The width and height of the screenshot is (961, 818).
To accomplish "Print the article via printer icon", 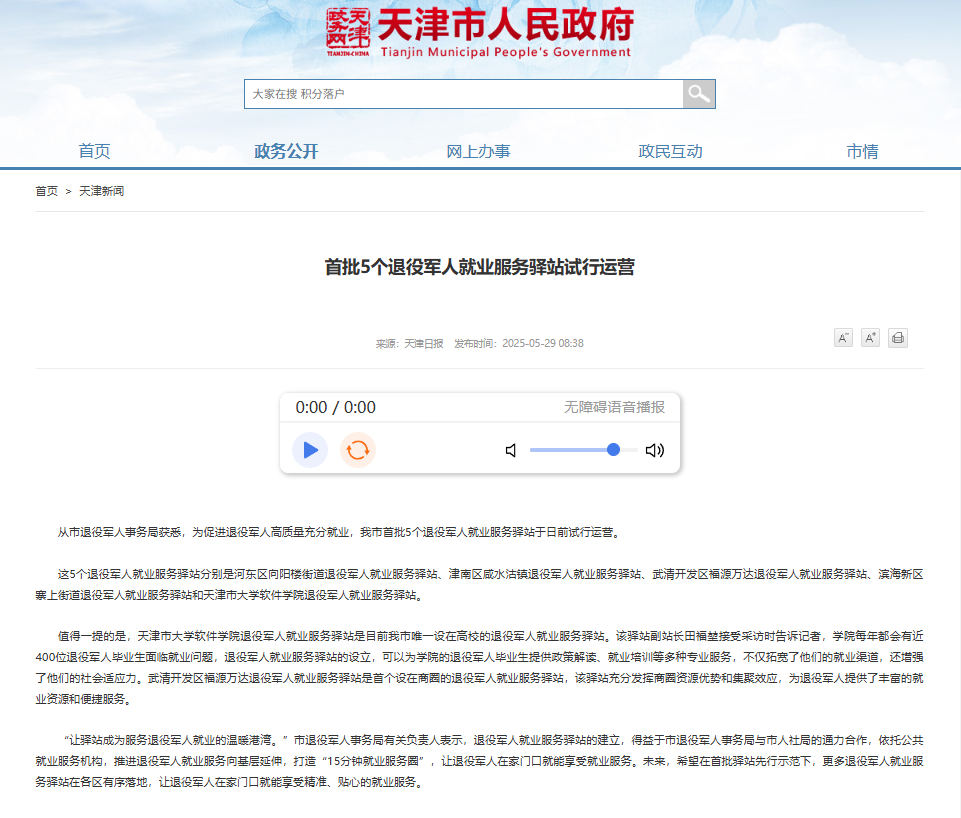I will [898, 338].
